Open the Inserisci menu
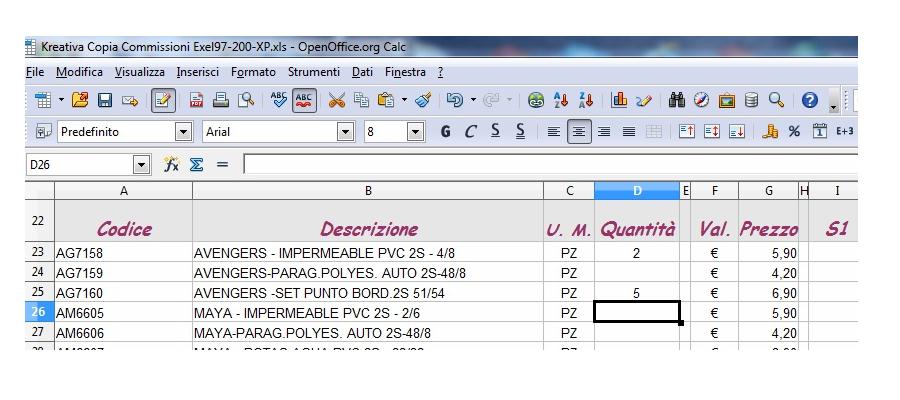The height and width of the screenshot is (400, 900). click(x=198, y=72)
